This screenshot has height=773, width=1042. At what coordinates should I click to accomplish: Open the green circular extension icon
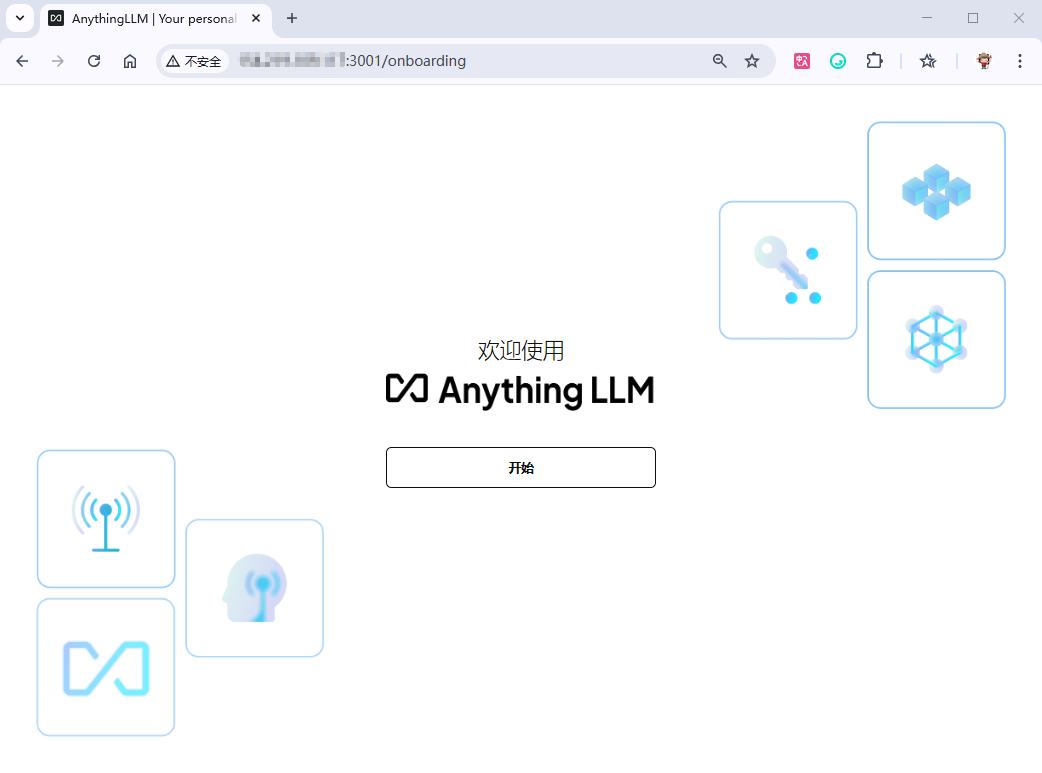click(838, 61)
